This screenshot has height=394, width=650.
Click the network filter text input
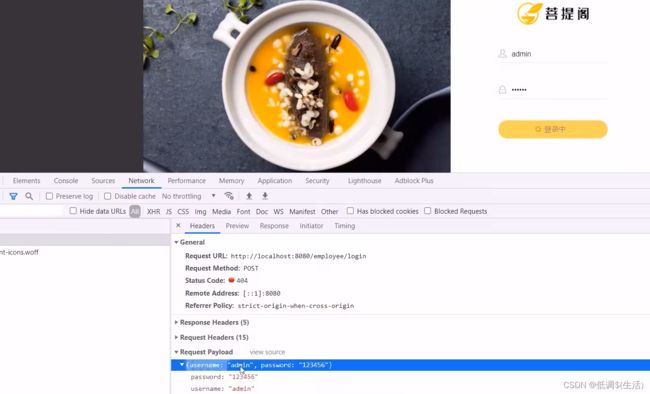pyautogui.click(x=32, y=211)
